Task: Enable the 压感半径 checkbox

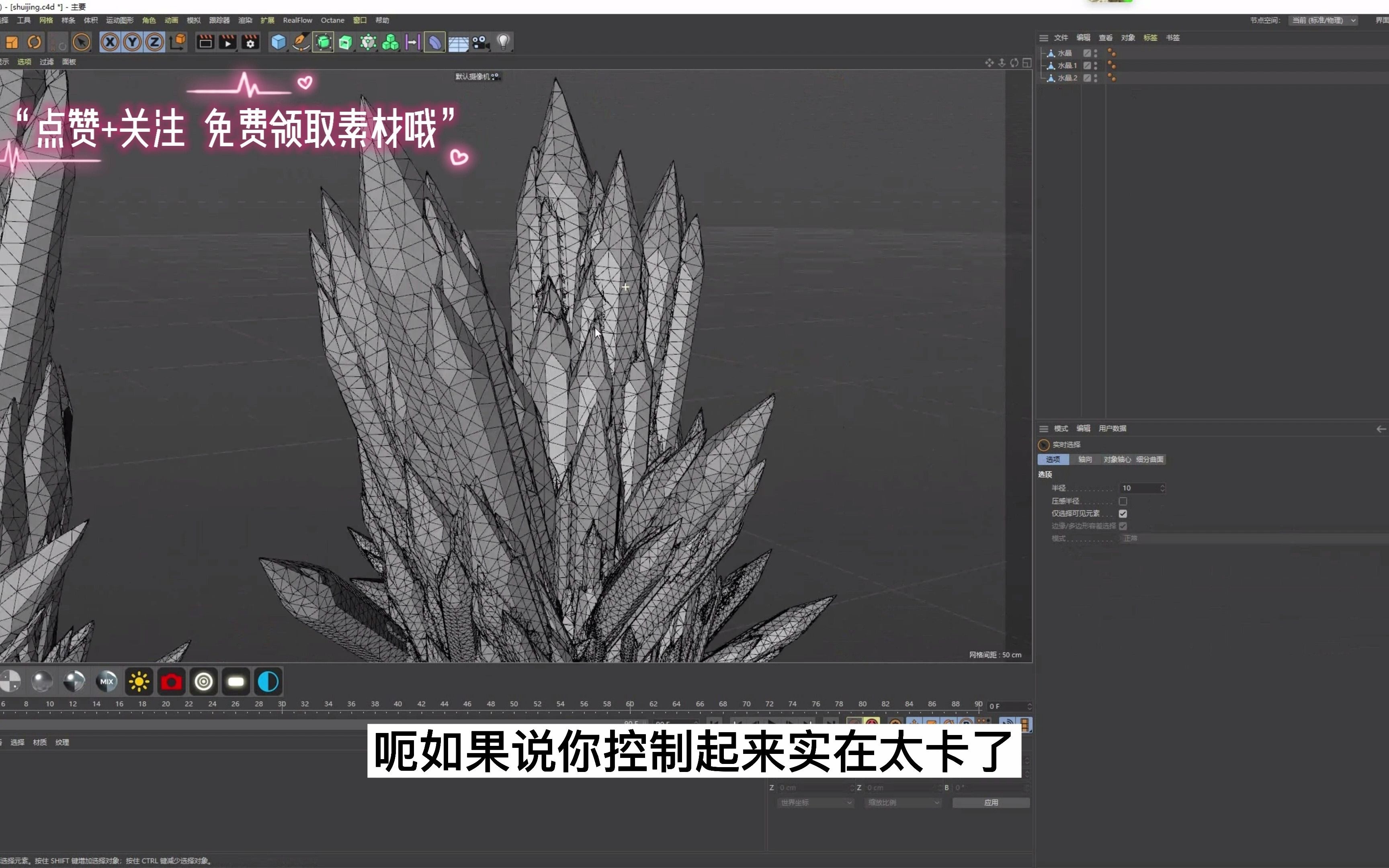Action: [x=1124, y=501]
